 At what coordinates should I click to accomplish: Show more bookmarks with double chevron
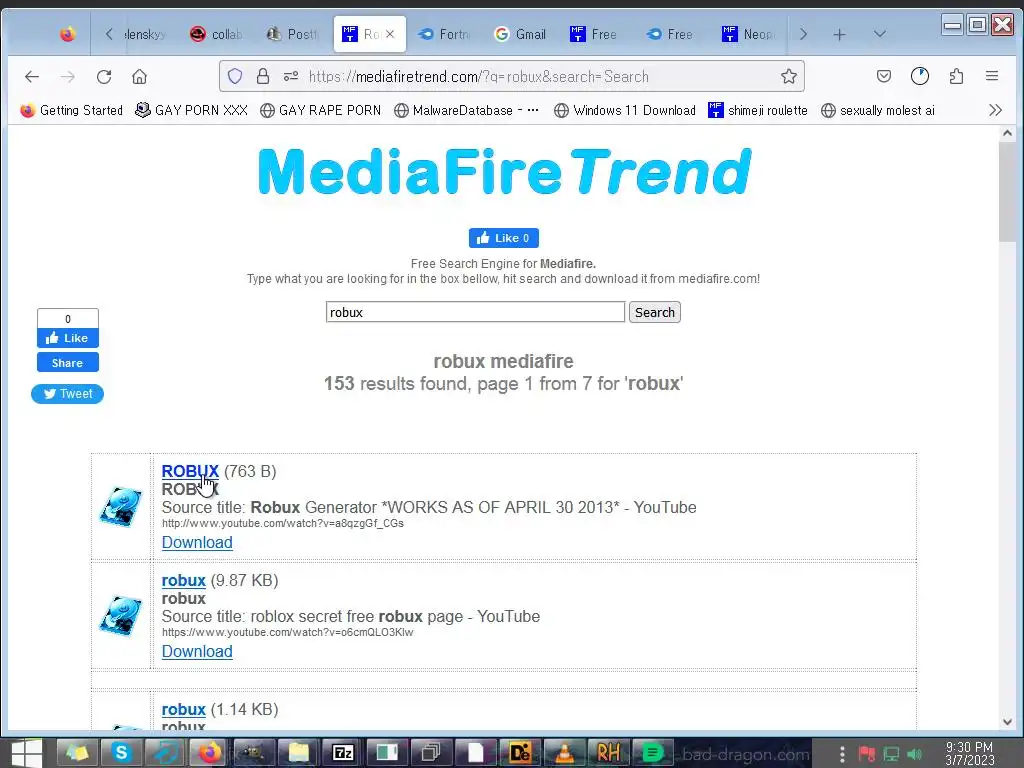[x=995, y=110]
